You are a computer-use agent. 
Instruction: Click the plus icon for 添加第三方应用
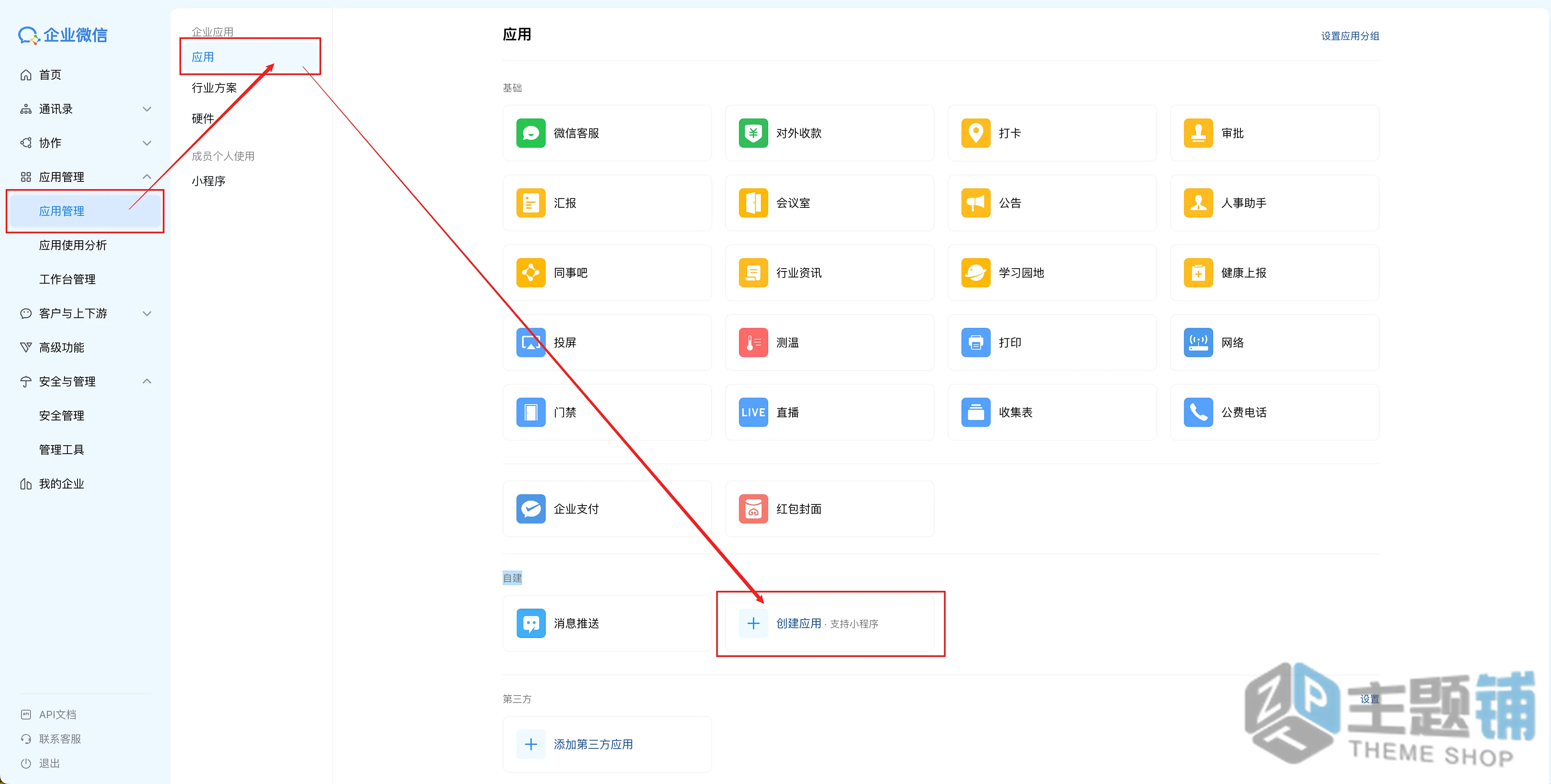click(x=530, y=744)
